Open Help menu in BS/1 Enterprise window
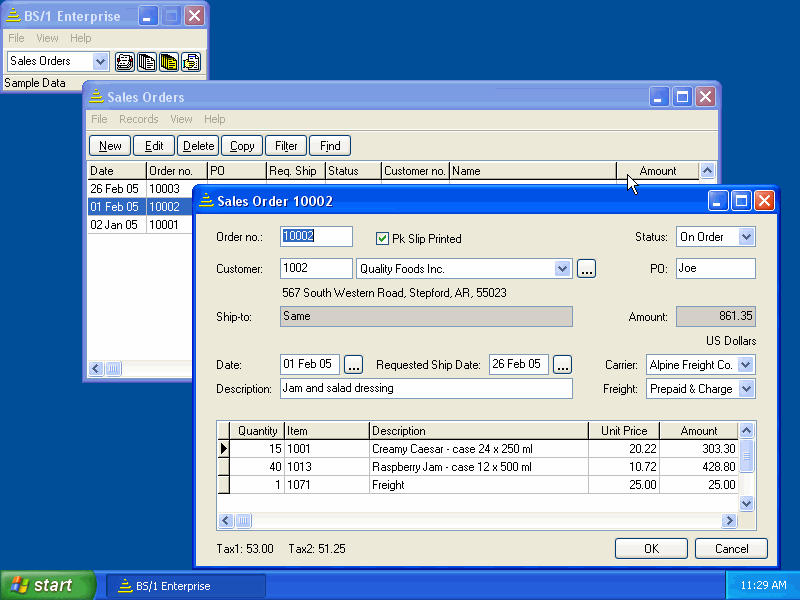 pyautogui.click(x=81, y=38)
